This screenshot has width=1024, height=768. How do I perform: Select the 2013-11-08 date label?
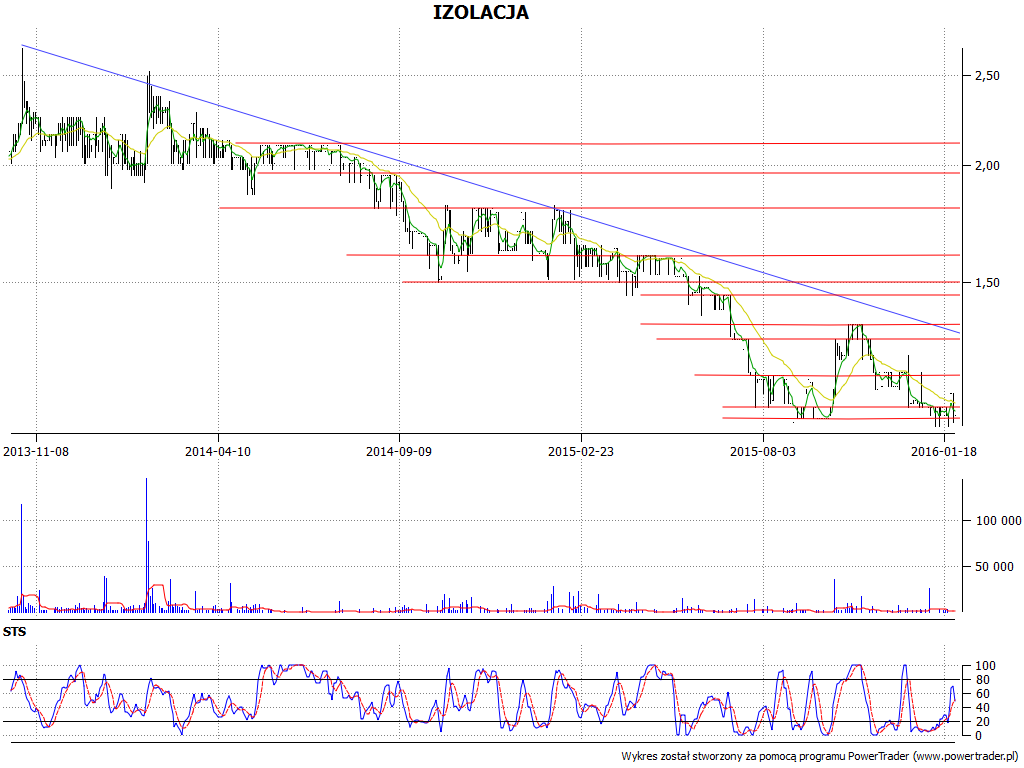click(x=36, y=451)
